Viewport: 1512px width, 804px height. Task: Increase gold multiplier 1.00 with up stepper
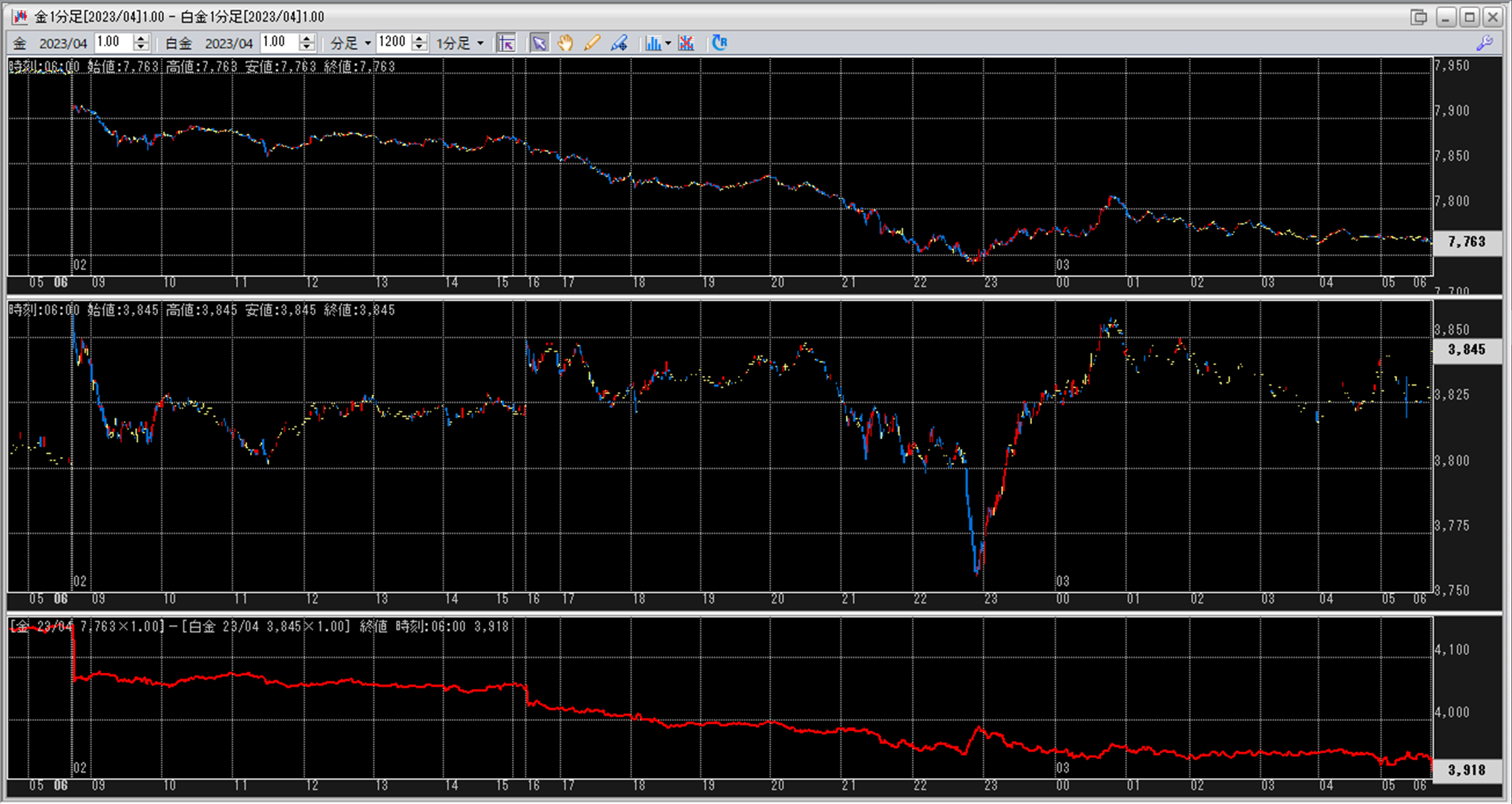(141, 39)
